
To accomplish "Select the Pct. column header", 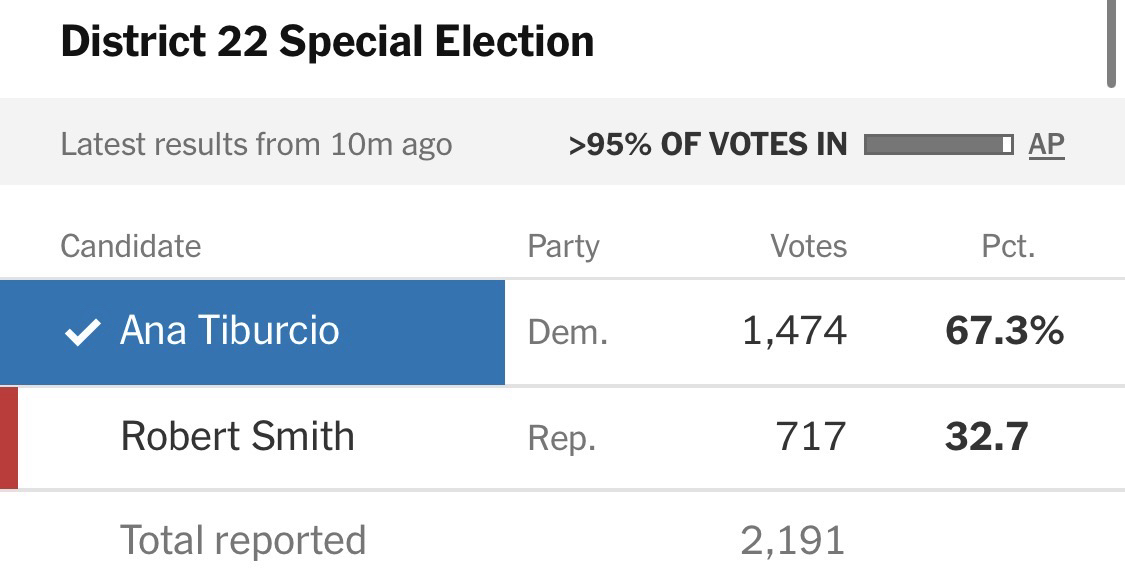I will pos(1008,246).
